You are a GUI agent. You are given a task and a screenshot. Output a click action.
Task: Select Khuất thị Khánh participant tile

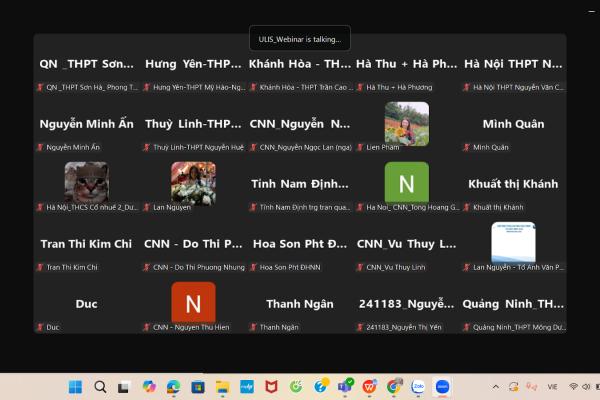[514, 184]
